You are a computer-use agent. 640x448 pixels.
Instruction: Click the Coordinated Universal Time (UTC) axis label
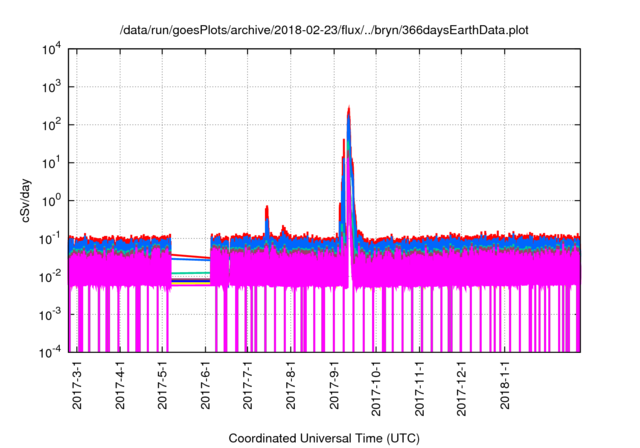pyautogui.click(x=324, y=438)
